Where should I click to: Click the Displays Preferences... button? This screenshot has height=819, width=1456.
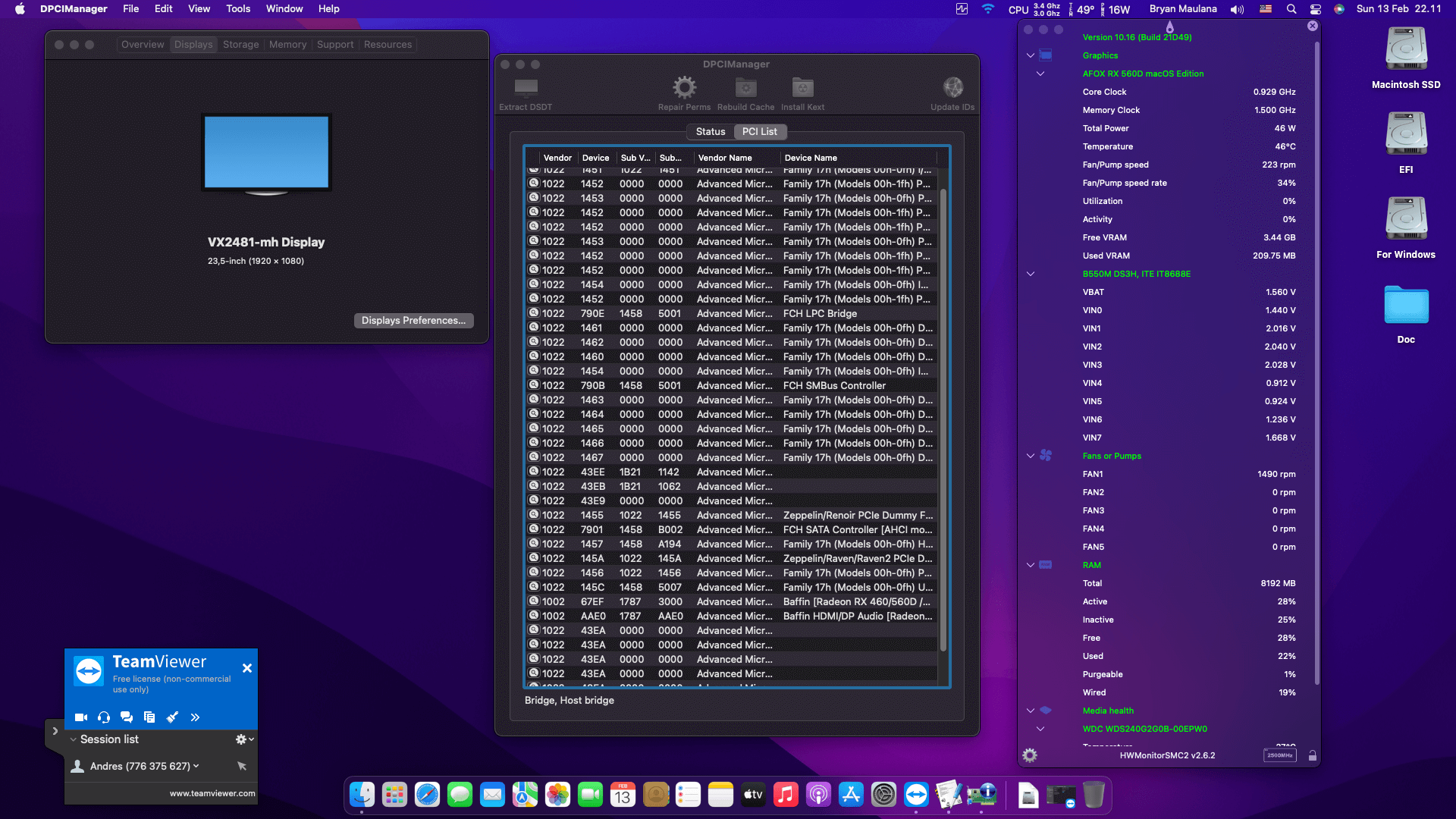pyautogui.click(x=414, y=321)
